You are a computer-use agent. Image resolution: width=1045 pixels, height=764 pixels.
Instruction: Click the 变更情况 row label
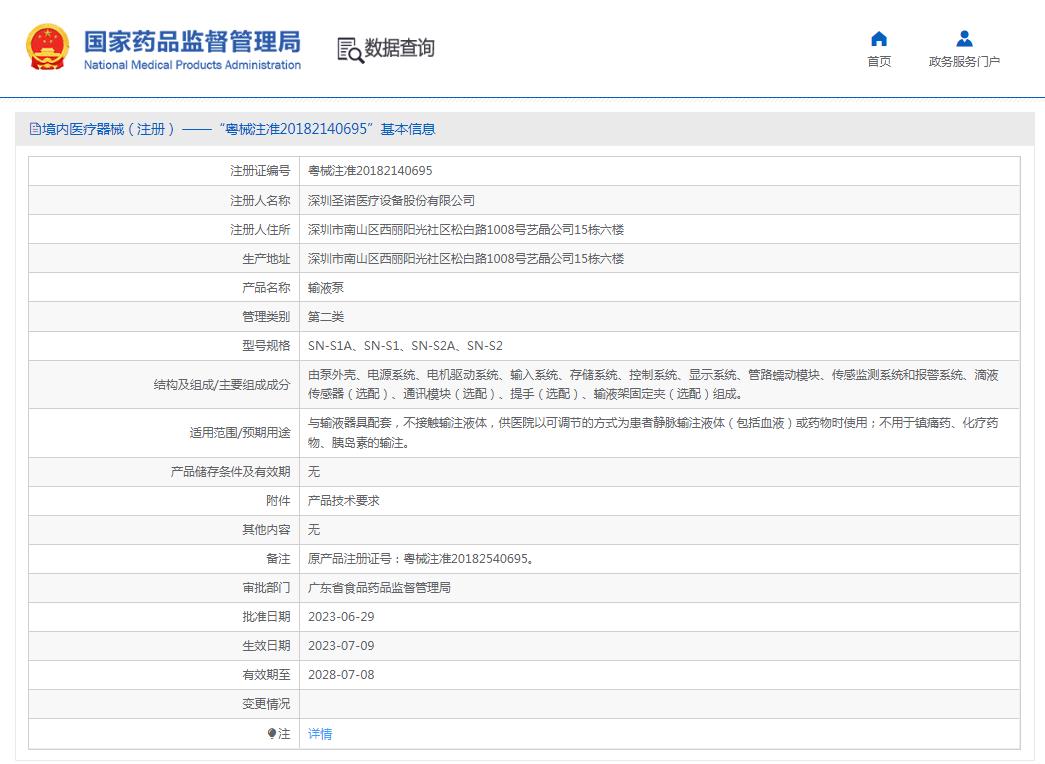(x=266, y=703)
